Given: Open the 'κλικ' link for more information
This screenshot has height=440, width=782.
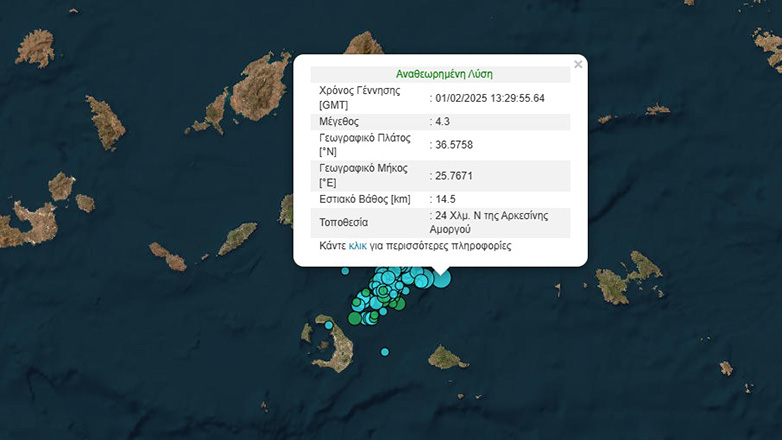Looking at the screenshot, I should tap(358, 246).
